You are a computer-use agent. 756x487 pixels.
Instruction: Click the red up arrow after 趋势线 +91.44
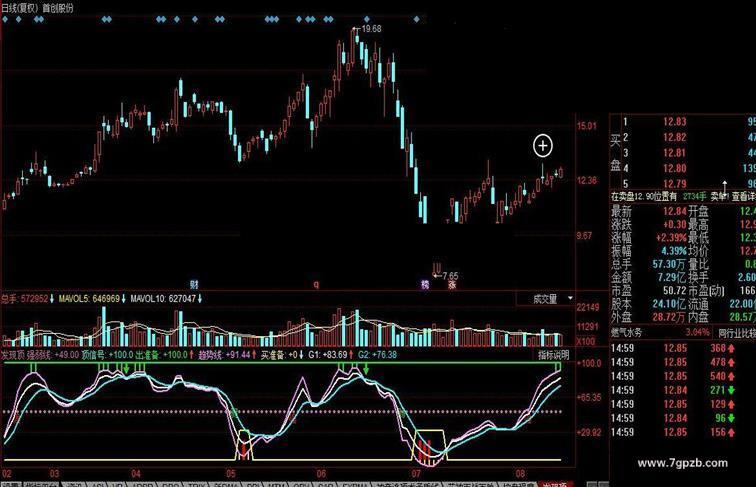tap(254, 355)
